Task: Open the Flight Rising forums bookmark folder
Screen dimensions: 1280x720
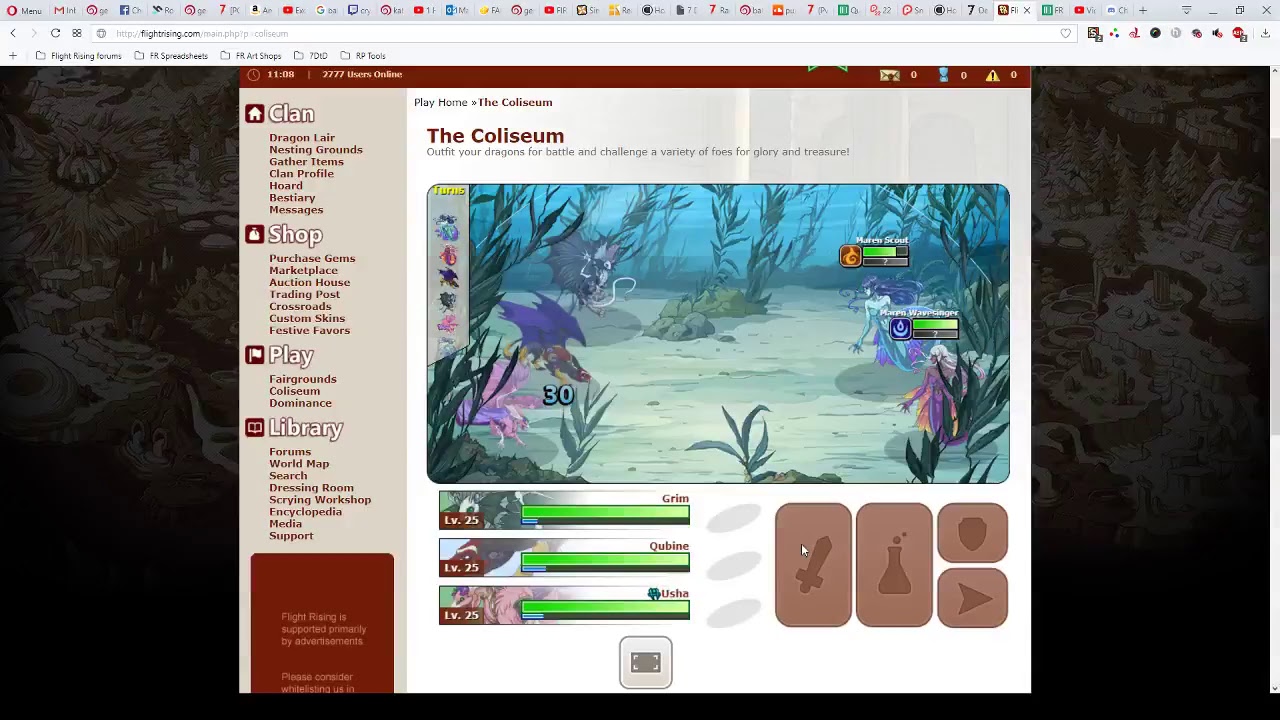Action: pyautogui.click(x=79, y=56)
